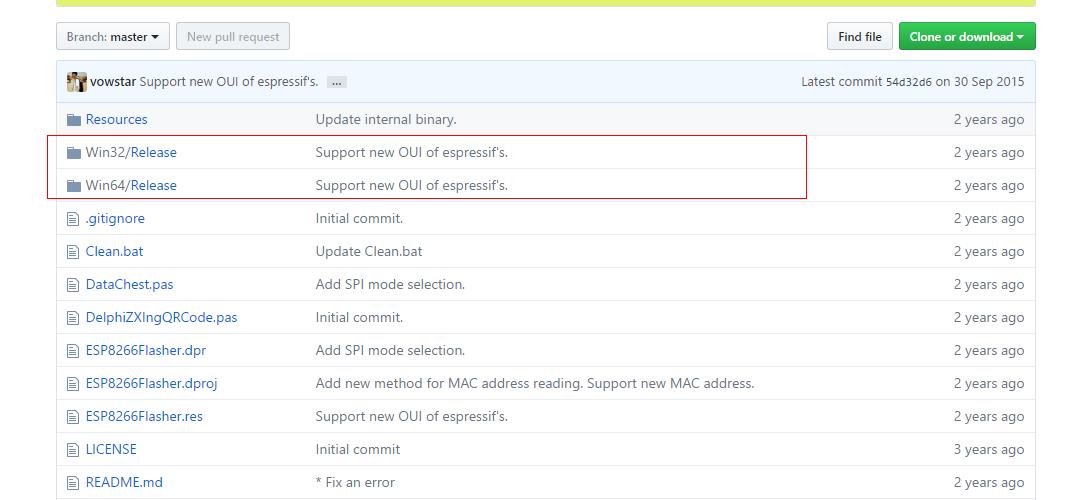Screen dimensions: 1091x500
Task: Open the ESP8266Flasher.res file
Action: 144,417
